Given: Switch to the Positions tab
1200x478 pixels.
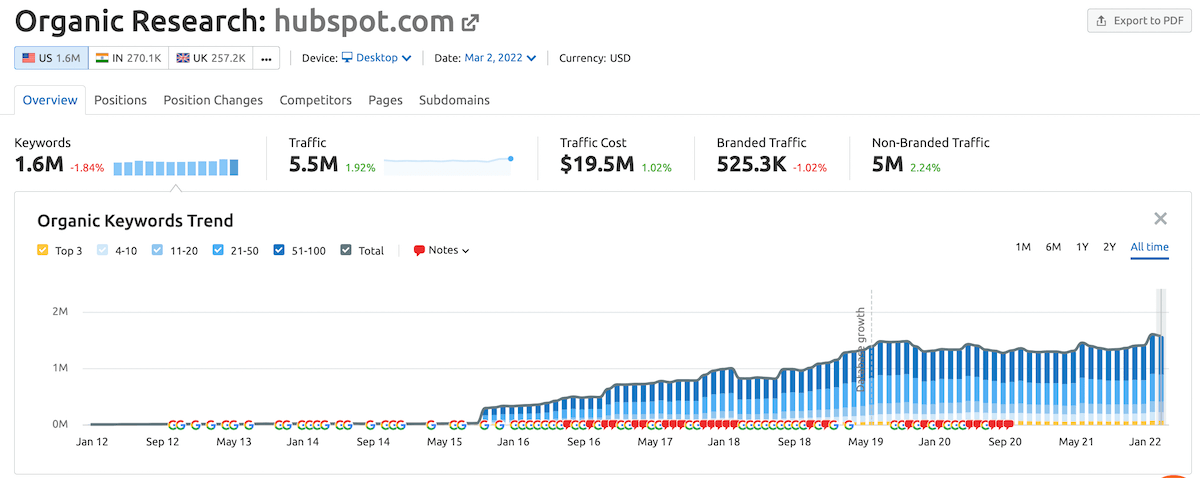Looking at the screenshot, I should point(120,100).
